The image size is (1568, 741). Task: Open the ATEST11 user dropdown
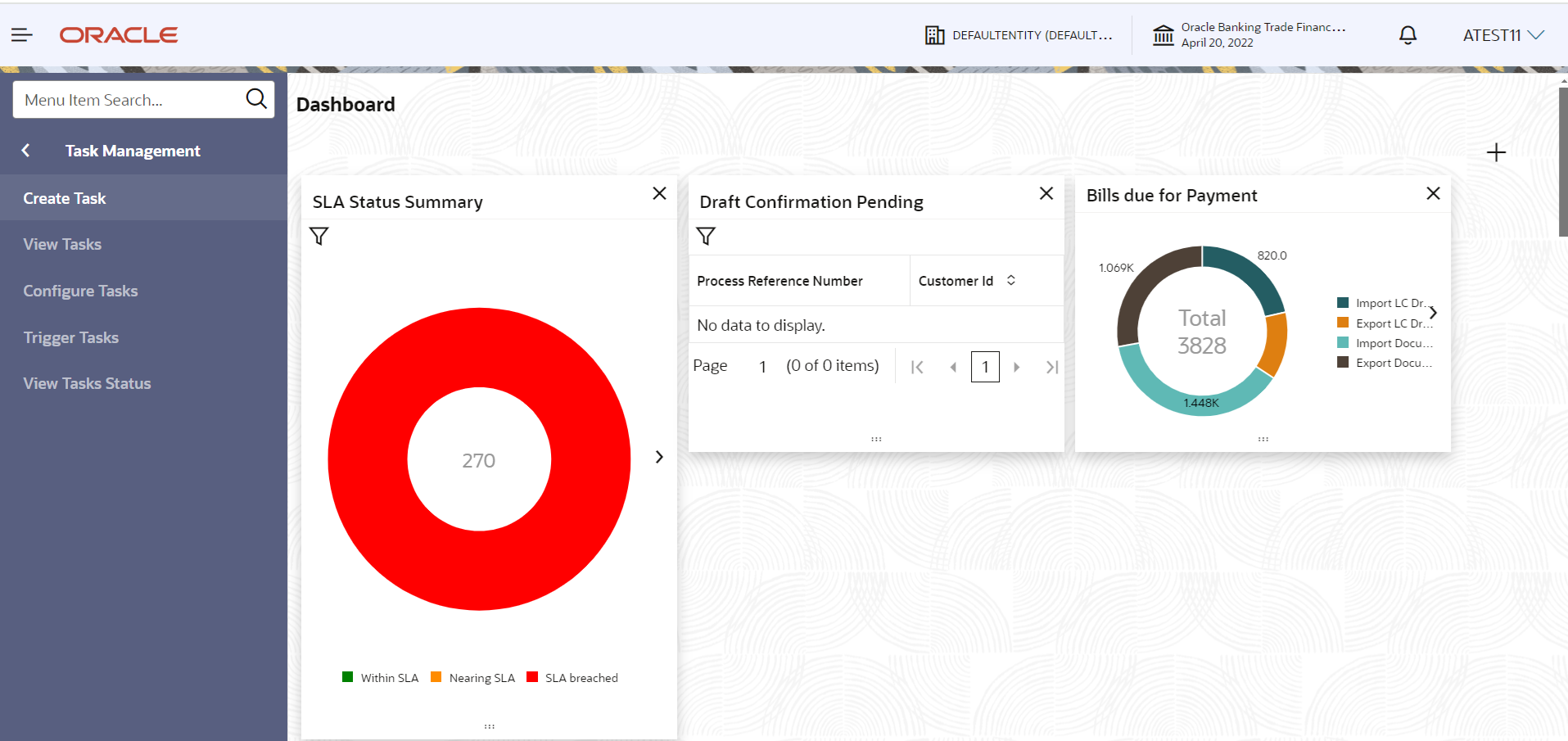(1503, 35)
